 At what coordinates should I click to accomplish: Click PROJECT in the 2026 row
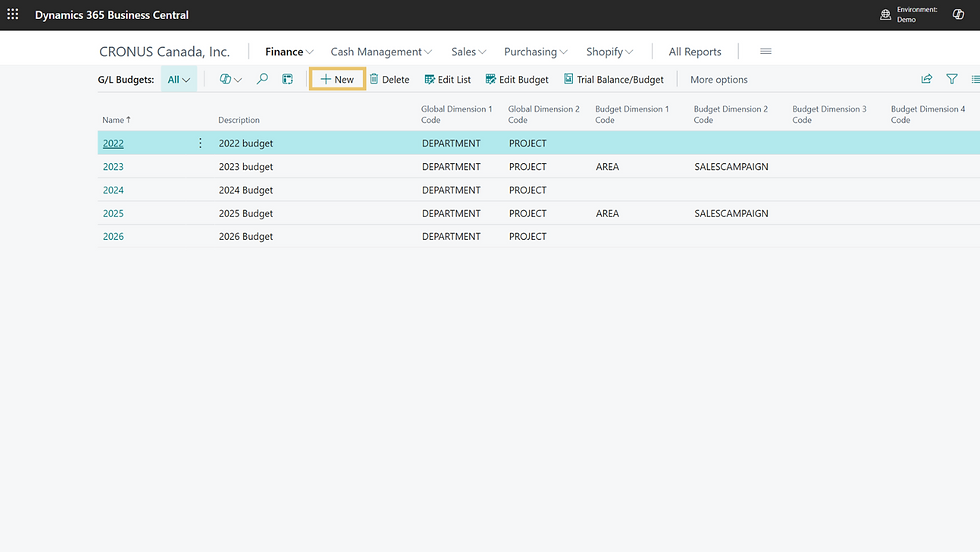coord(528,236)
